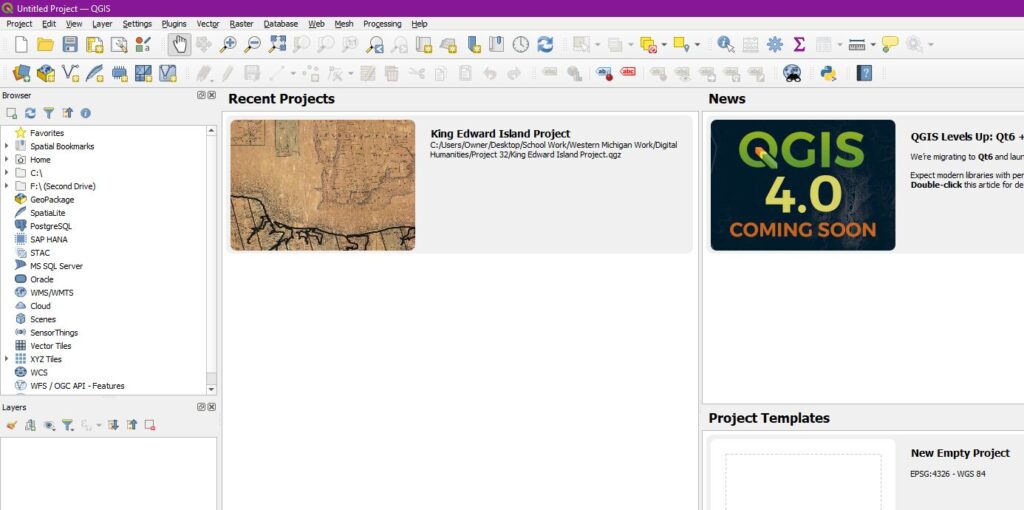Click Browser panel Filter funnel icon
The height and width of the screenshot is (510, 1024).
click(48, 113)
